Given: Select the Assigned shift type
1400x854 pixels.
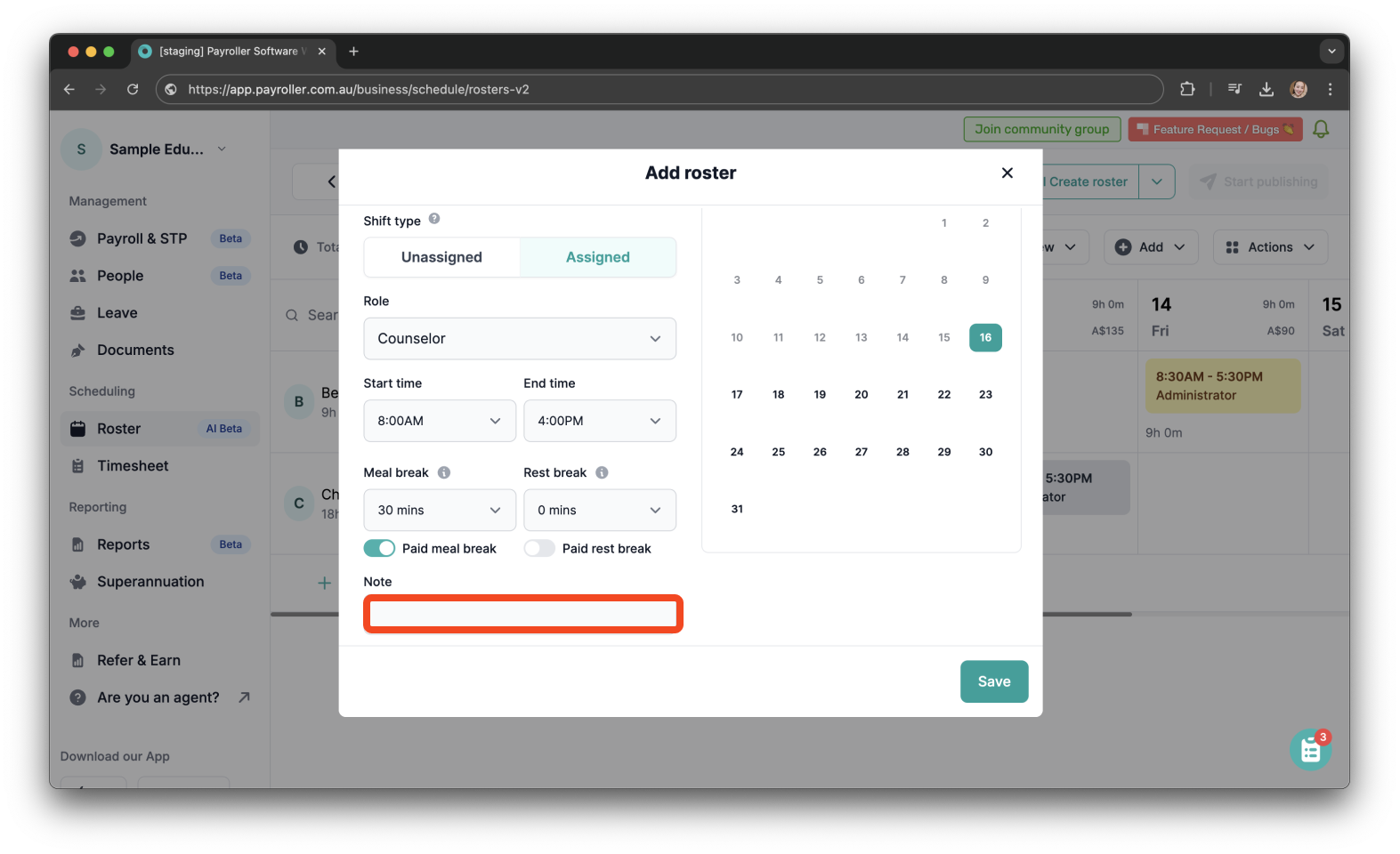Looking at the screenshot, I should (598, 257).
